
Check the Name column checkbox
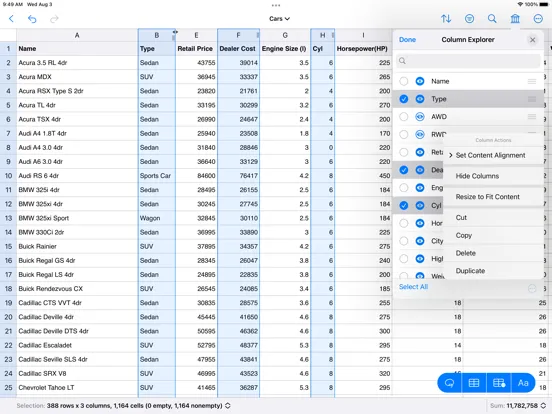pos(404,81)
